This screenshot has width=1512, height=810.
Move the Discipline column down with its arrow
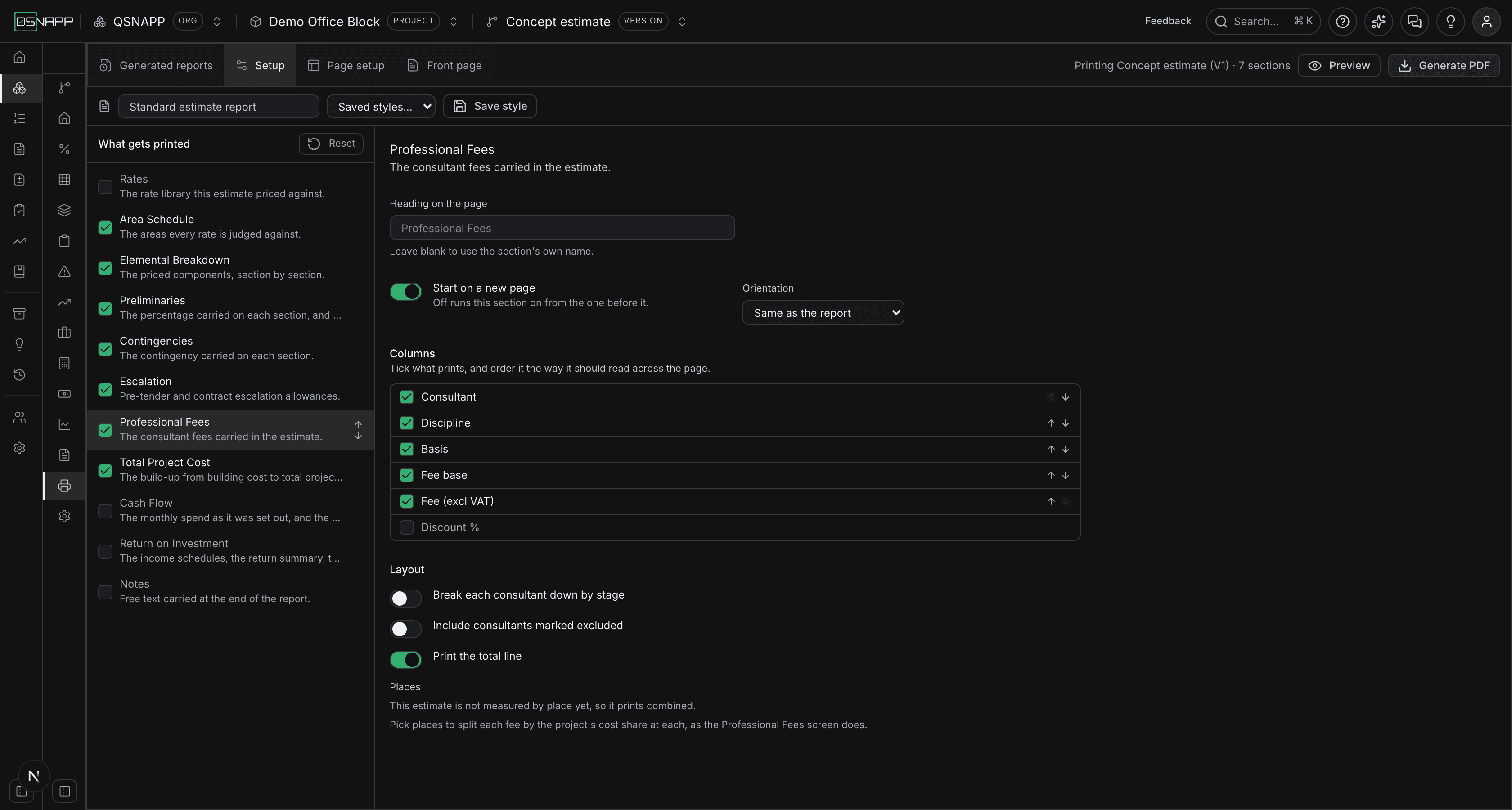[x=1065, y=423]
